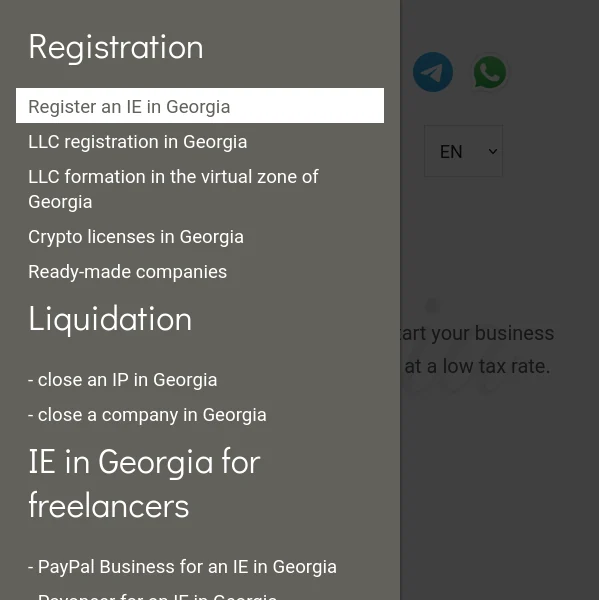Expand the EN language dropdown
599x600 pixels.
pos(463,151)
